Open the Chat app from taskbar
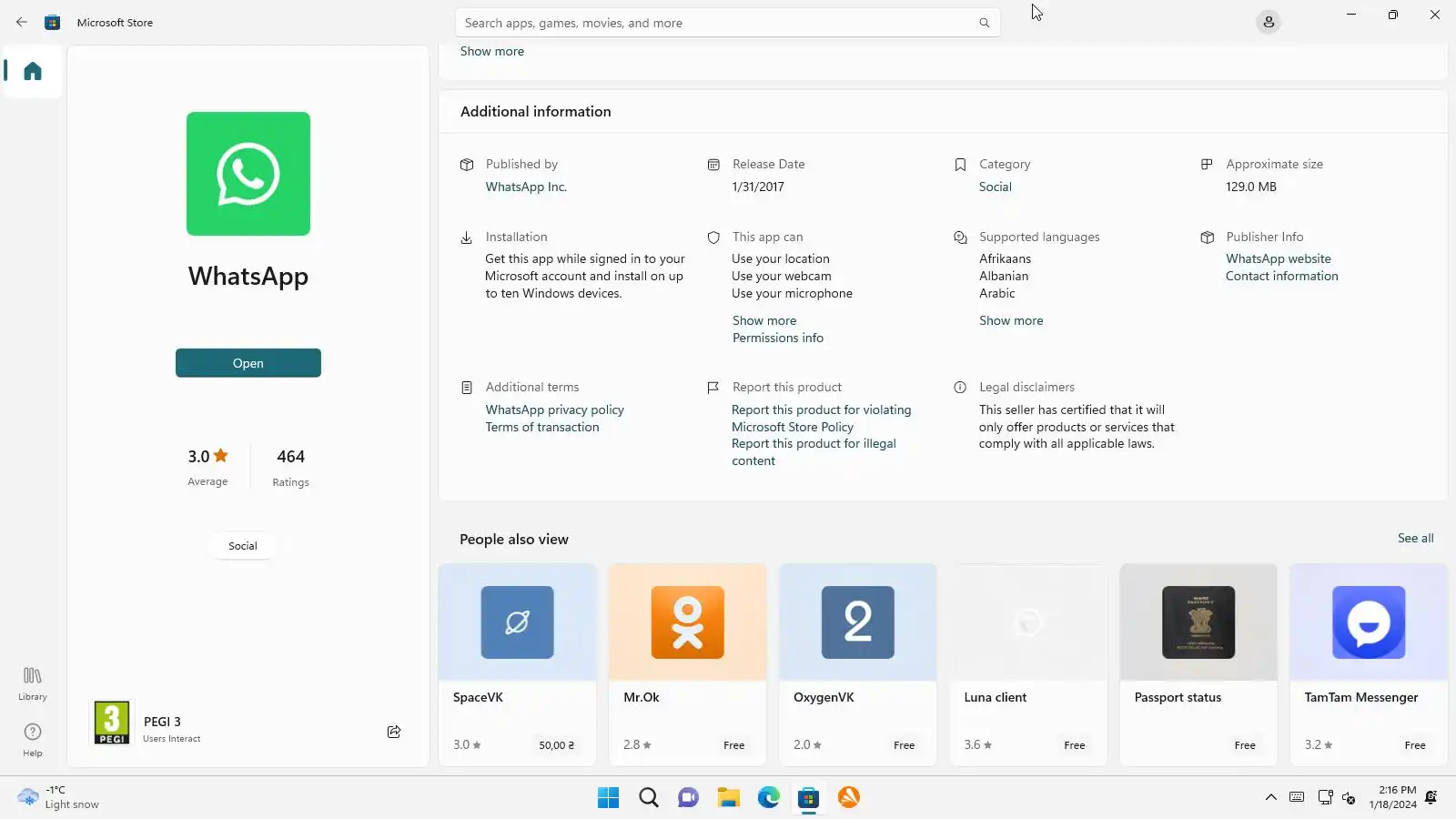 click(x=688, y=797)
